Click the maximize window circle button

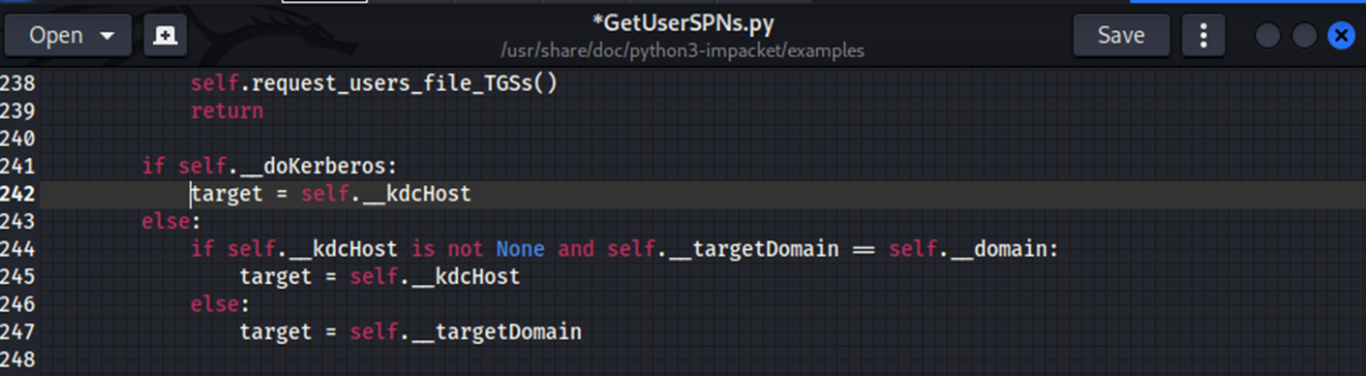(1304, 36)
